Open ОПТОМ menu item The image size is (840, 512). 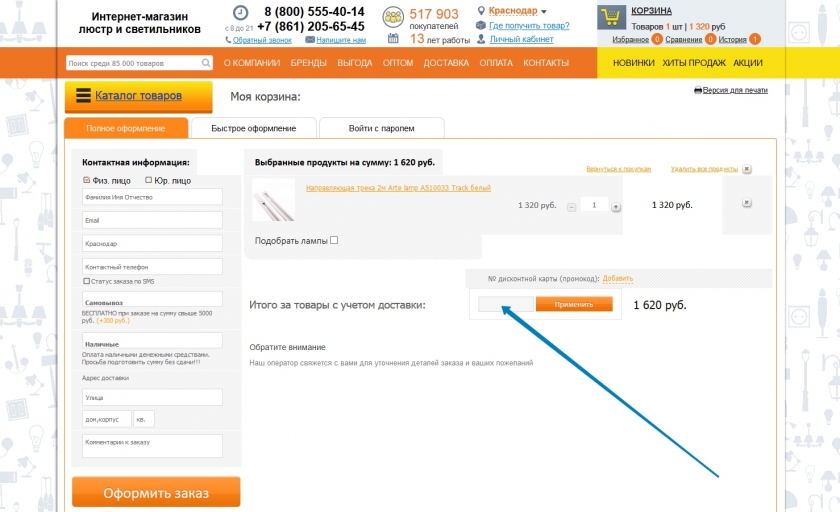(398, 63)
